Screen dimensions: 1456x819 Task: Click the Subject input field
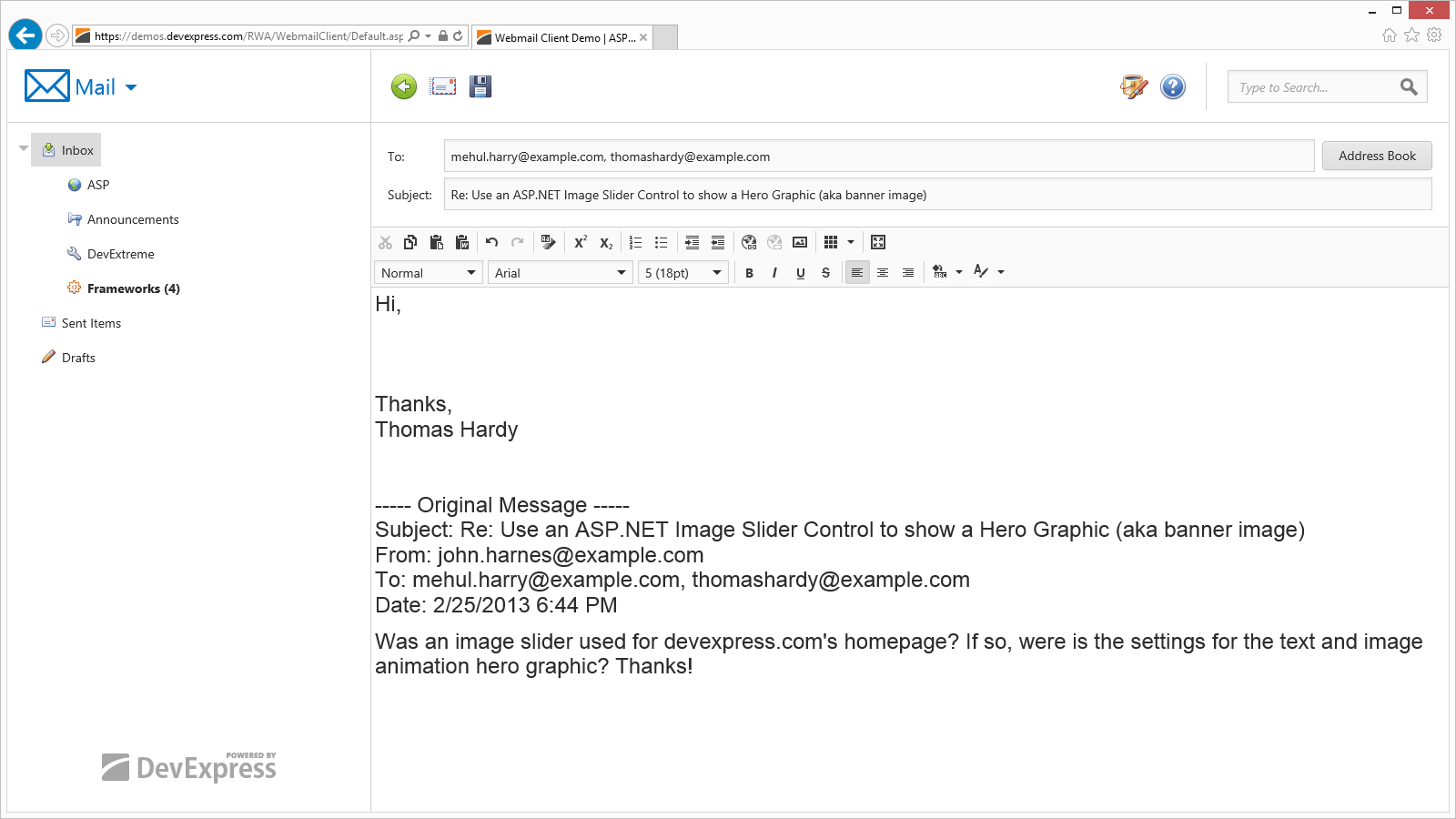938,195
